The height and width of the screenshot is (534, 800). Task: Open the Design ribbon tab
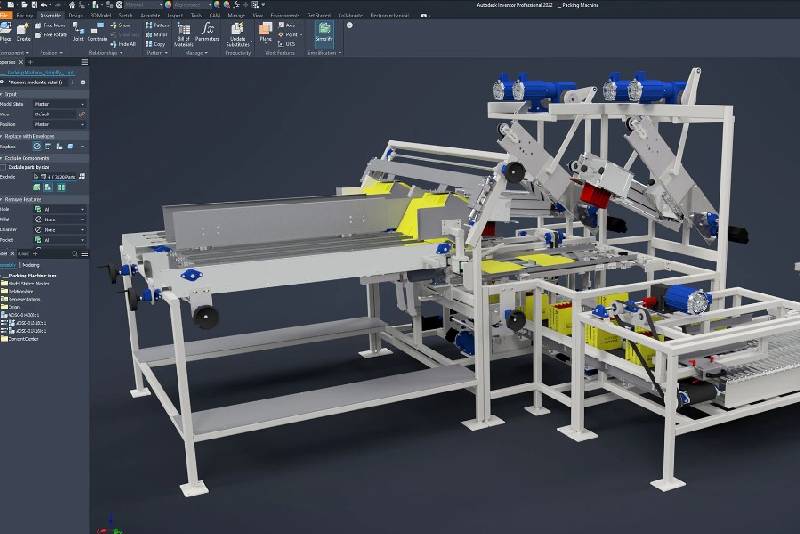coord(76,16)
